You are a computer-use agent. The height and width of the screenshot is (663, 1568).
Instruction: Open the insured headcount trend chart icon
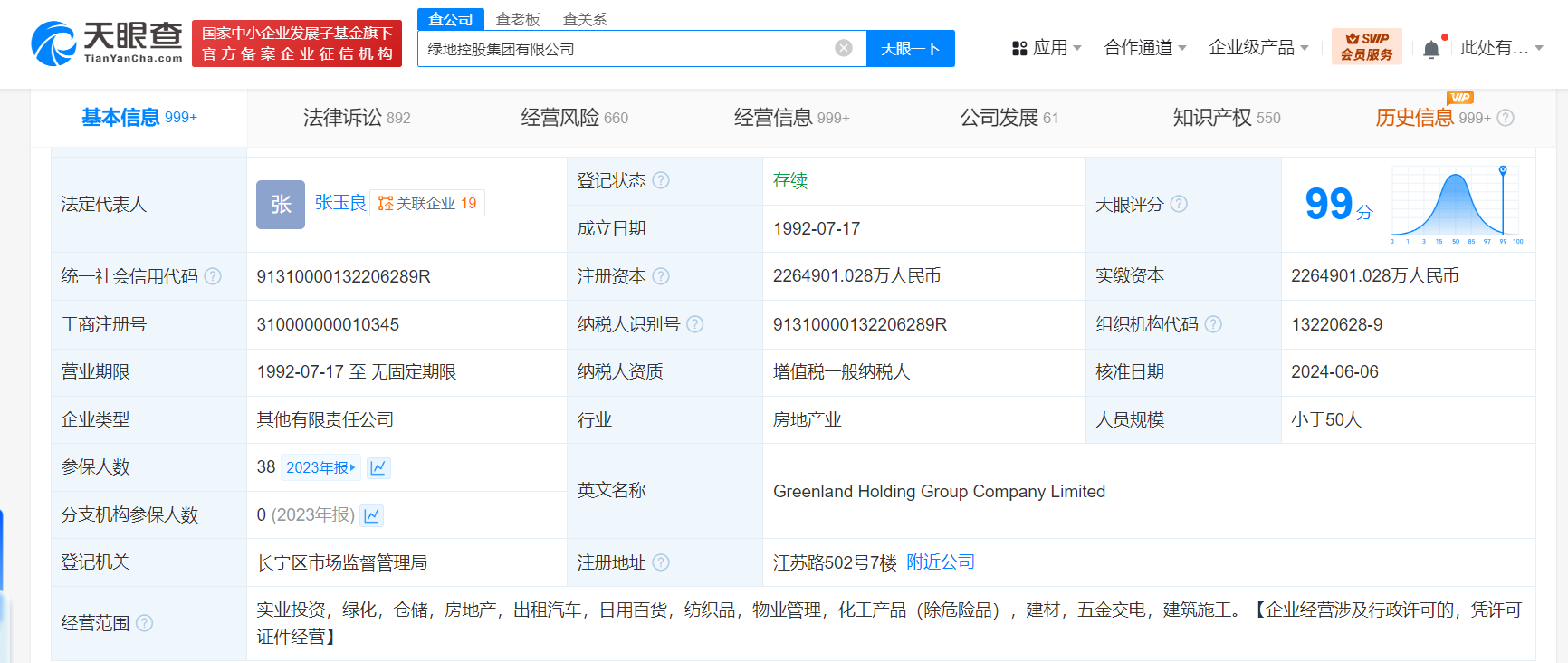[x=378, y=467]
